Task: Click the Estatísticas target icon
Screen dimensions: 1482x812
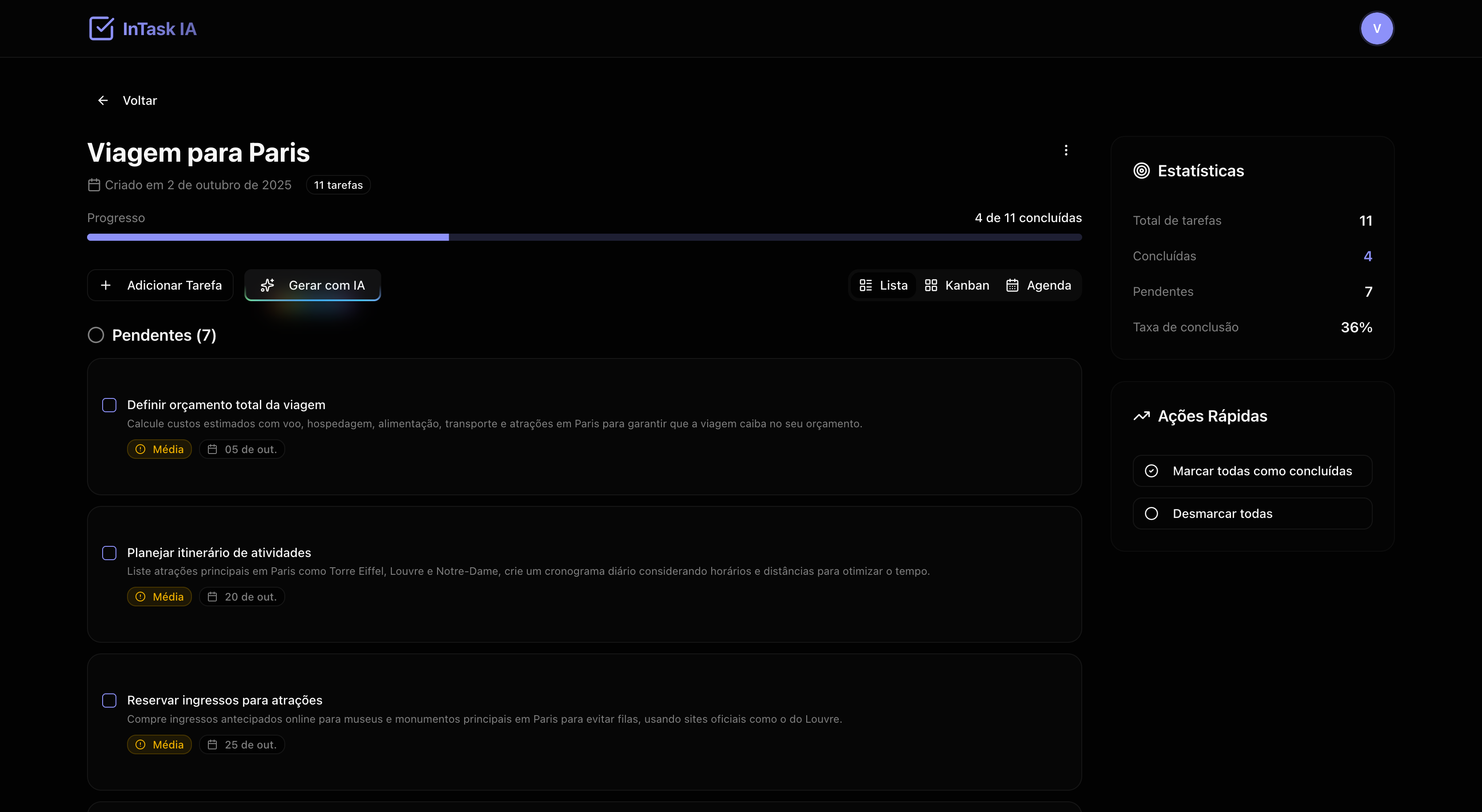Action: tap(1141, 171)
